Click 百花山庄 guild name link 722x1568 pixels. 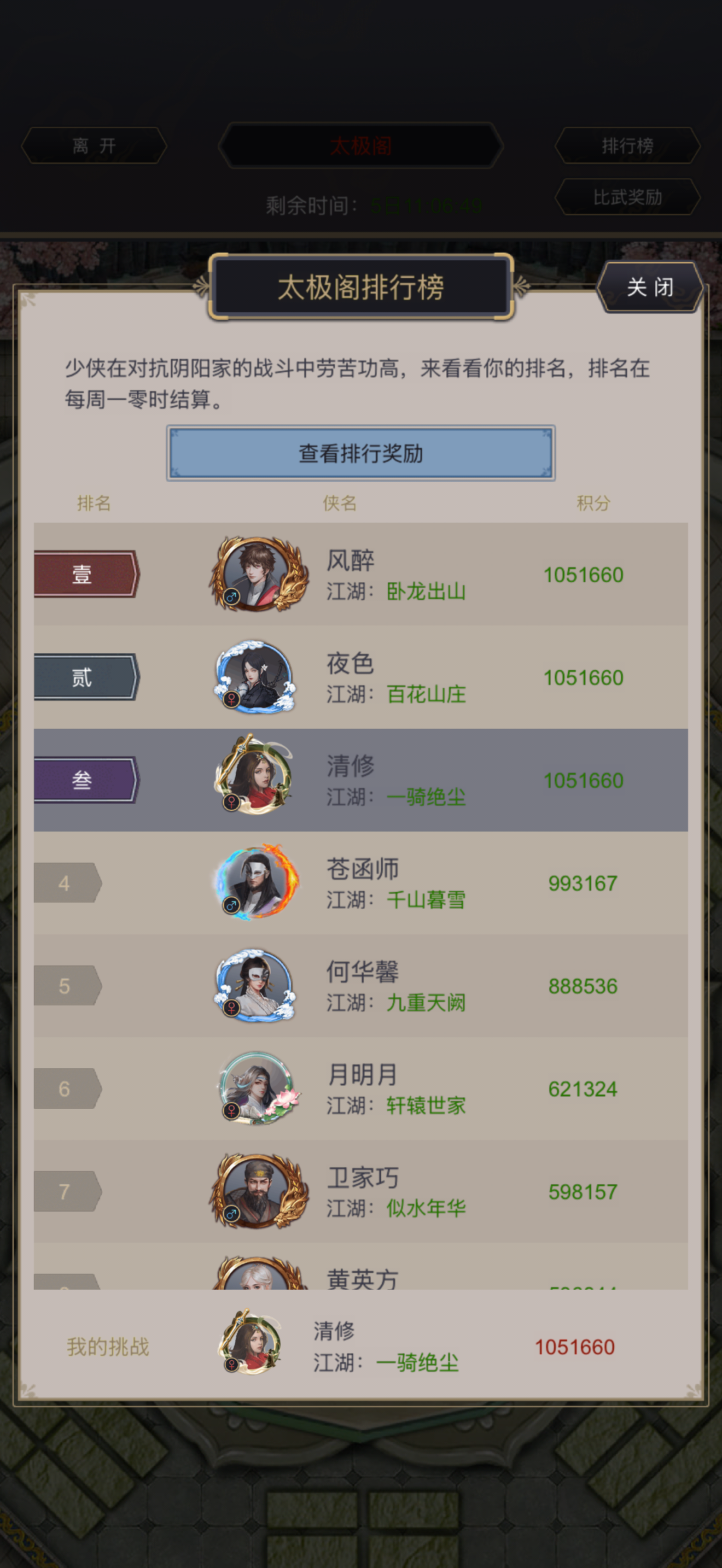point(426,694)
